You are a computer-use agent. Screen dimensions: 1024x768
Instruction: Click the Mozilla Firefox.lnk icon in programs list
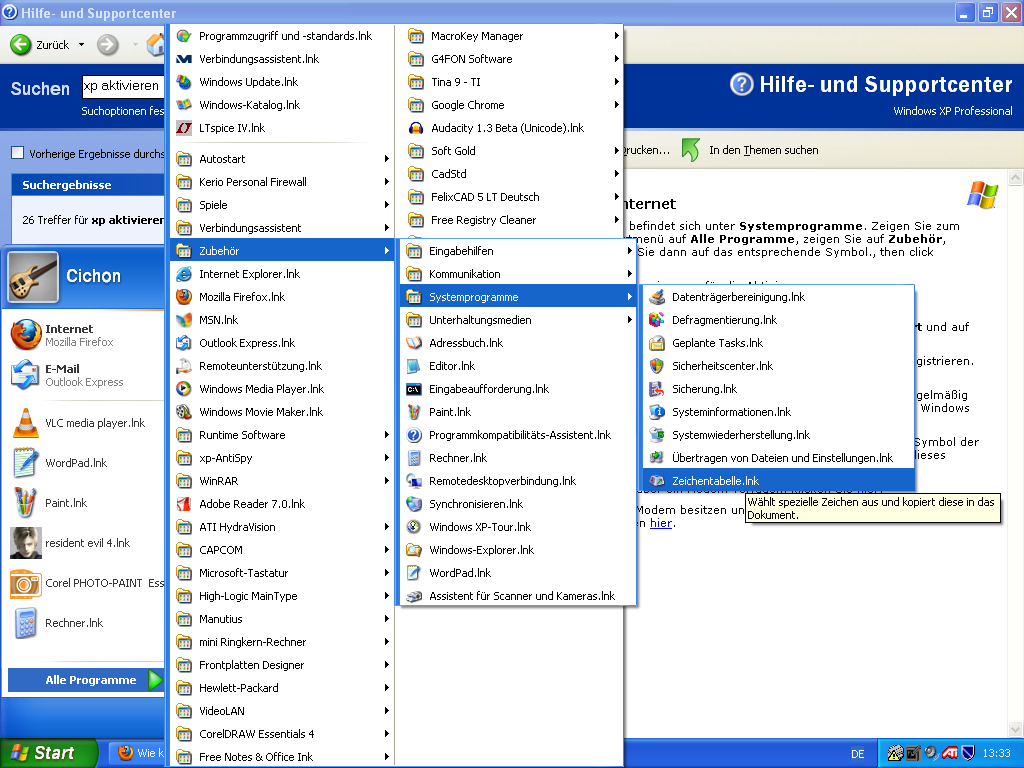click(x=184, y=296)
